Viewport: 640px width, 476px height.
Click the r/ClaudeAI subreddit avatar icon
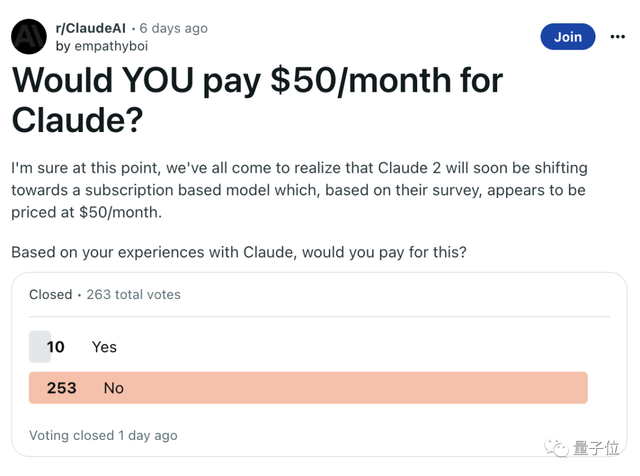tap(28, 36)
